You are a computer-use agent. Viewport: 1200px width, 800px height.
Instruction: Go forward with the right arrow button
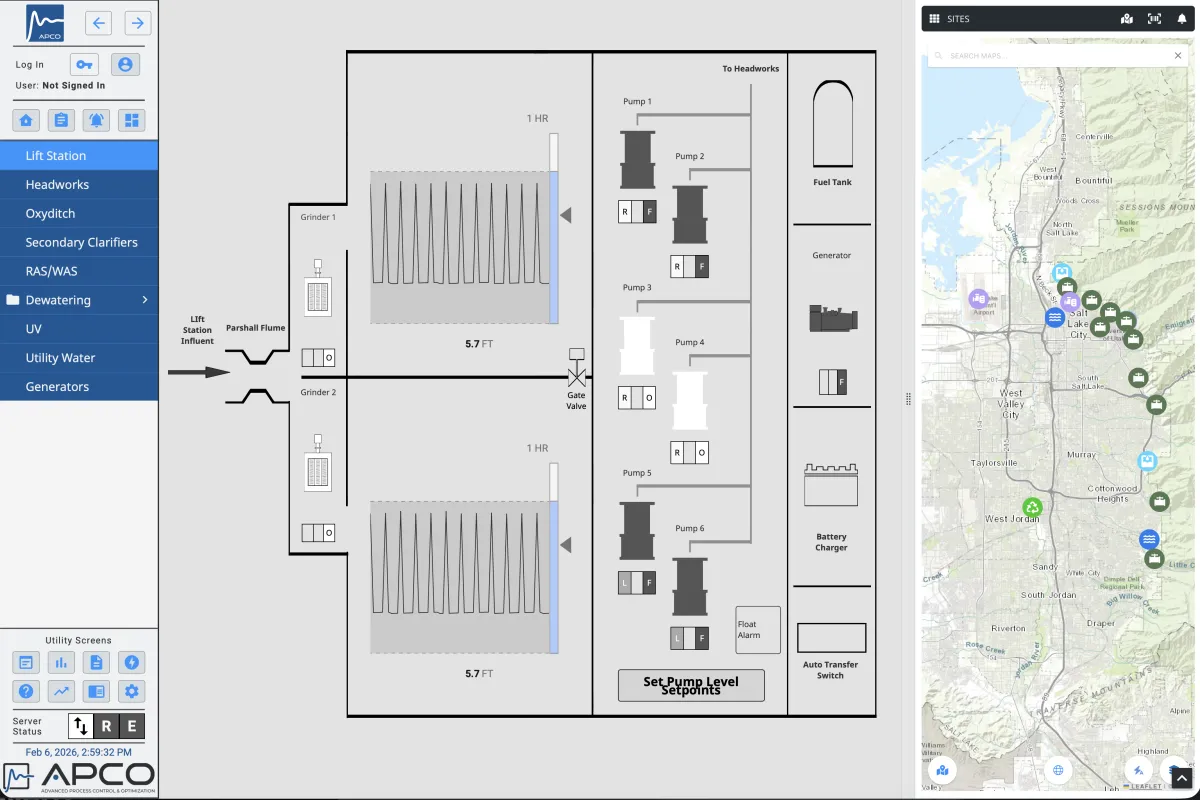[x=138, y=23]
